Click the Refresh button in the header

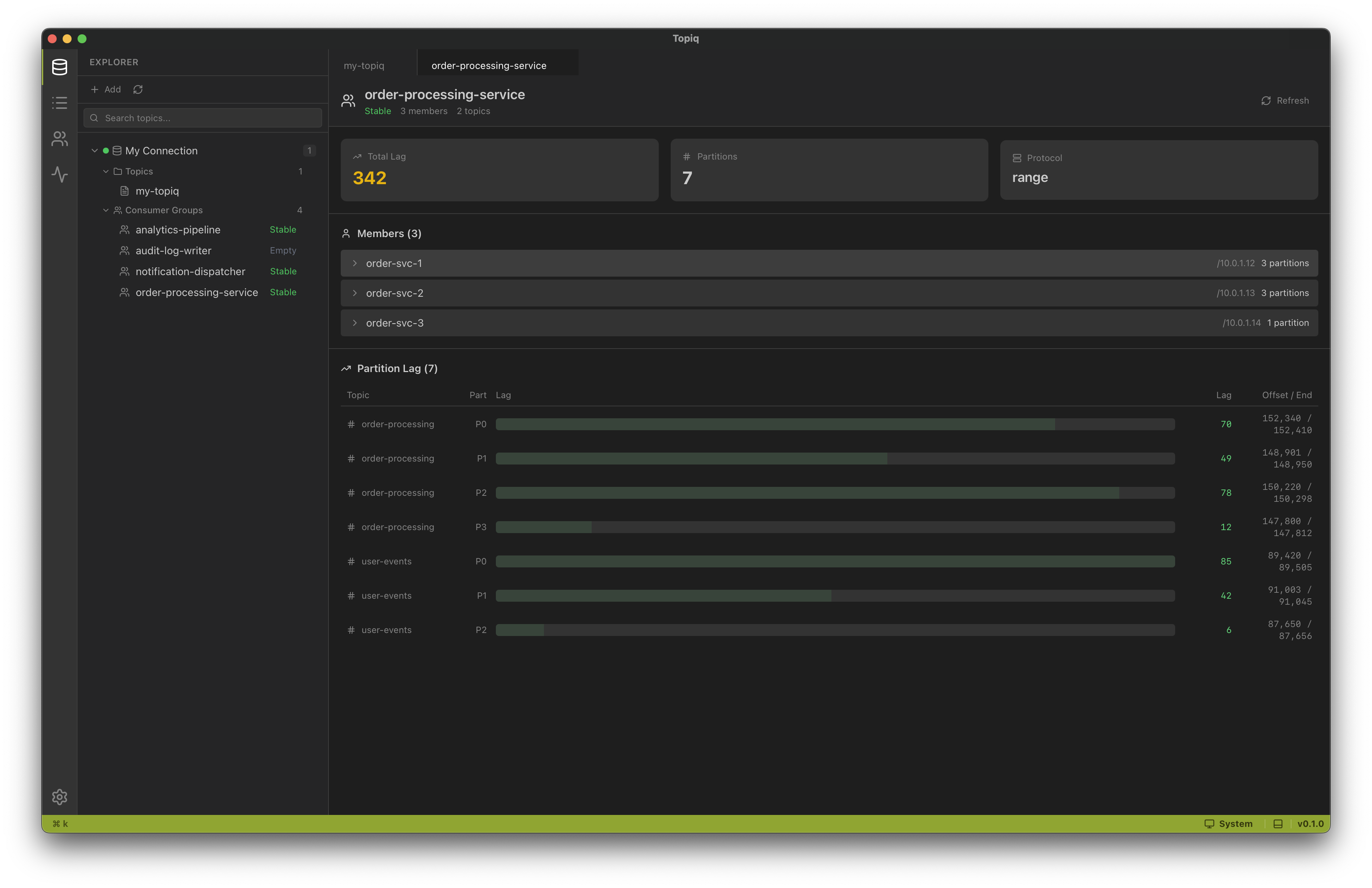click(1285, 101)
